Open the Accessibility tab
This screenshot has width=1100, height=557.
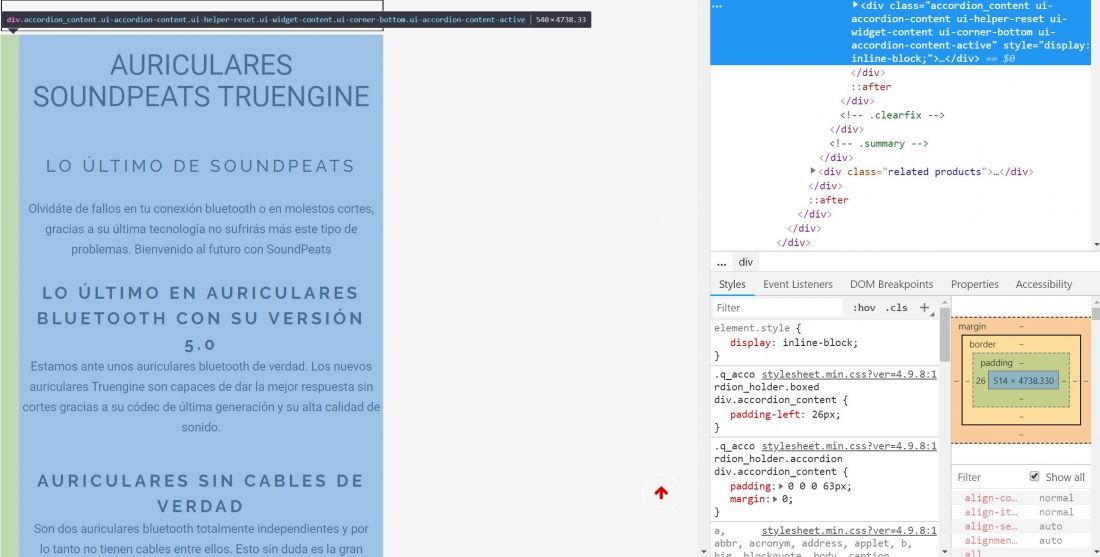[x=1043, y=284]
